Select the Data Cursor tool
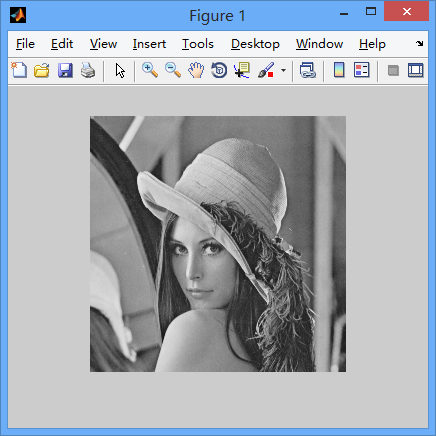The width and height of the screenshot is (436, 436). coord(242,70)
